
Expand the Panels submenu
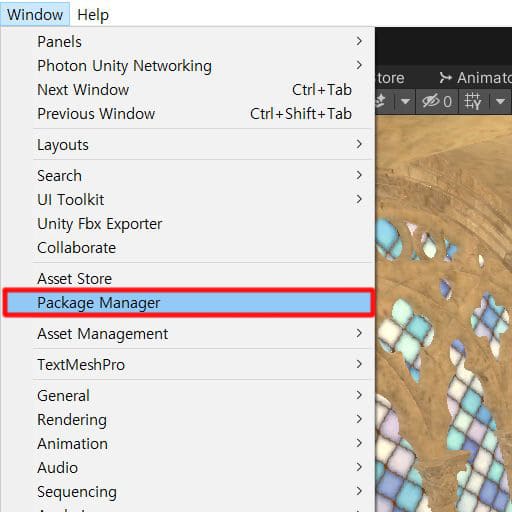coord(187,42)
